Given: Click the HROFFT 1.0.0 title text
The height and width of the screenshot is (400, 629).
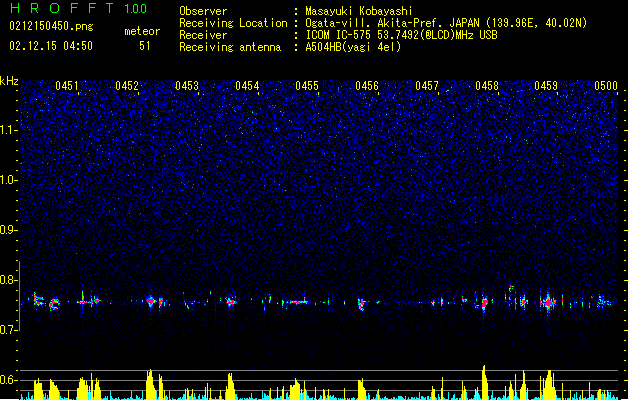Looking at the screenshot, I should (x=79, y=8).
